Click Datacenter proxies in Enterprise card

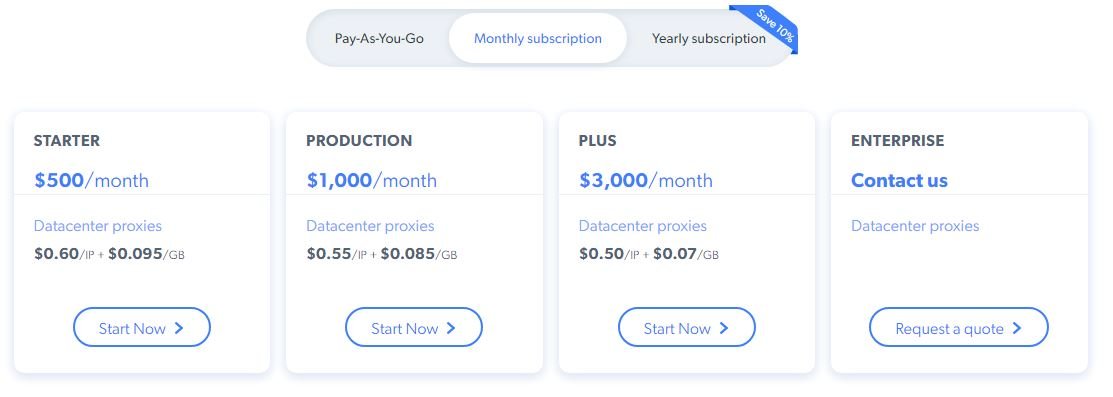pyautogui.click(x=915, y=226)
